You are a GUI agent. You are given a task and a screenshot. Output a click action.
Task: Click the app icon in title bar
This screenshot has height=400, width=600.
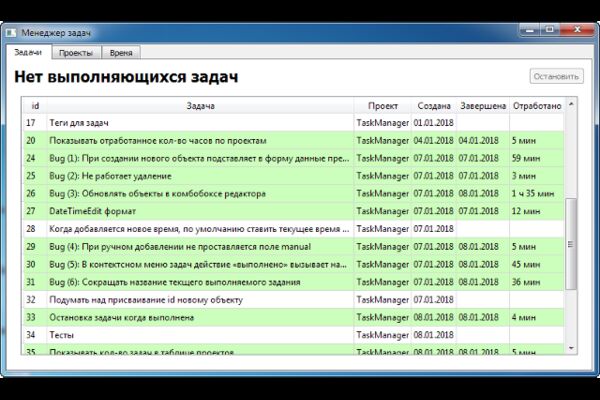(x=11, y=33)
